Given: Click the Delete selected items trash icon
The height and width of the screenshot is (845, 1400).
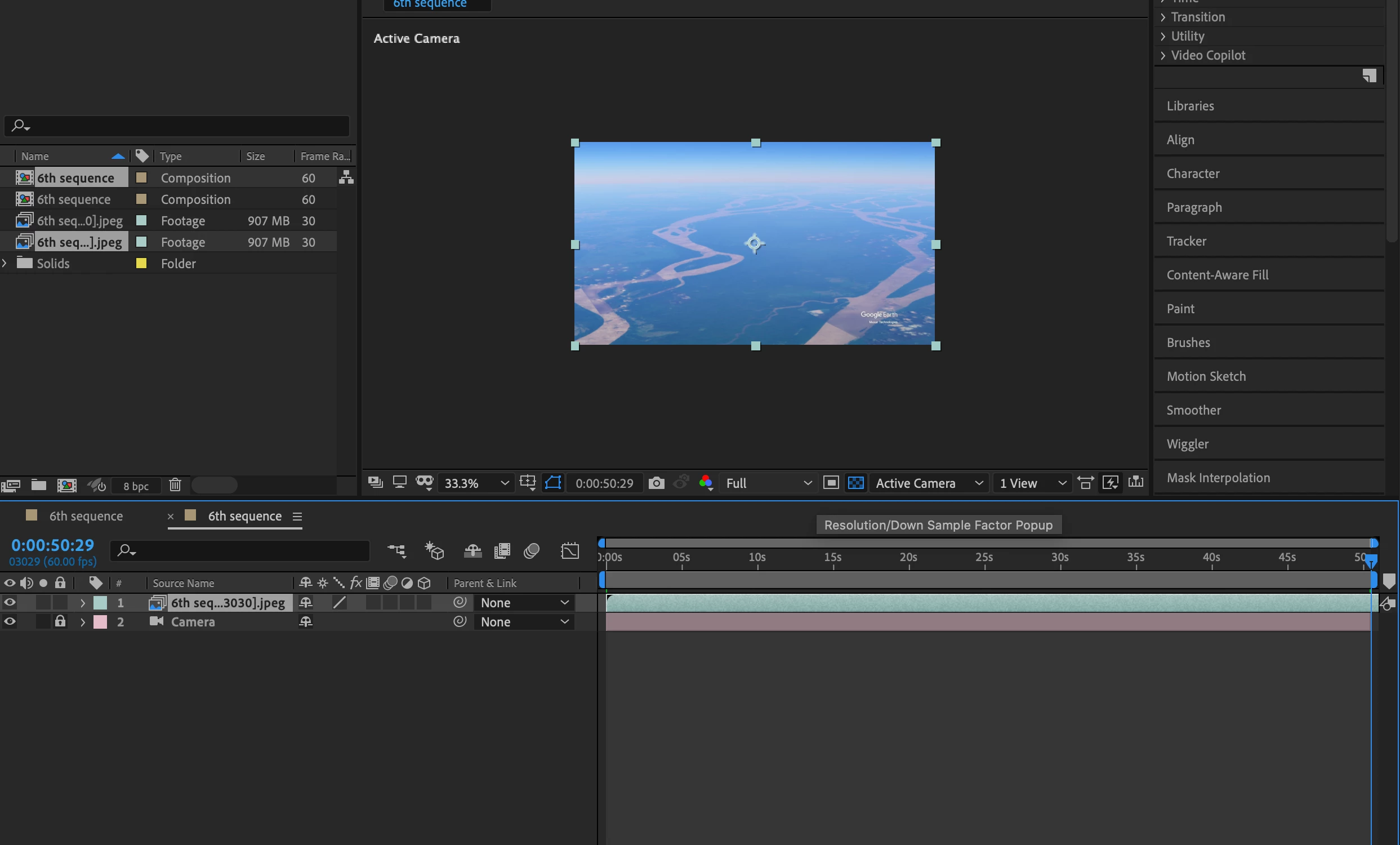Looking at the screenshot, I should (175, 485).
